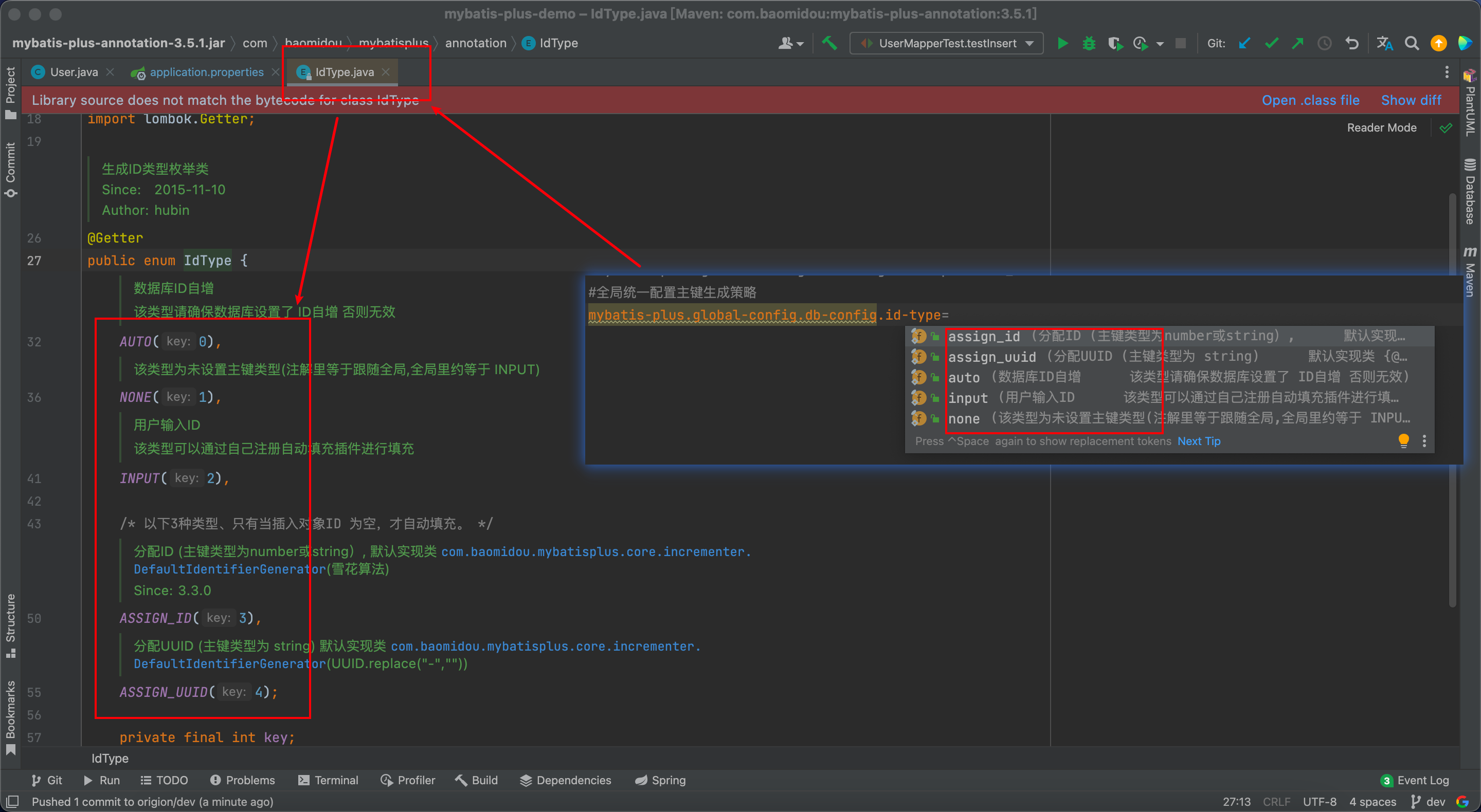Select assign_uuid completion suggestion
The width and height of the screenshot is (1481, 812).
tap(1169, 356)
